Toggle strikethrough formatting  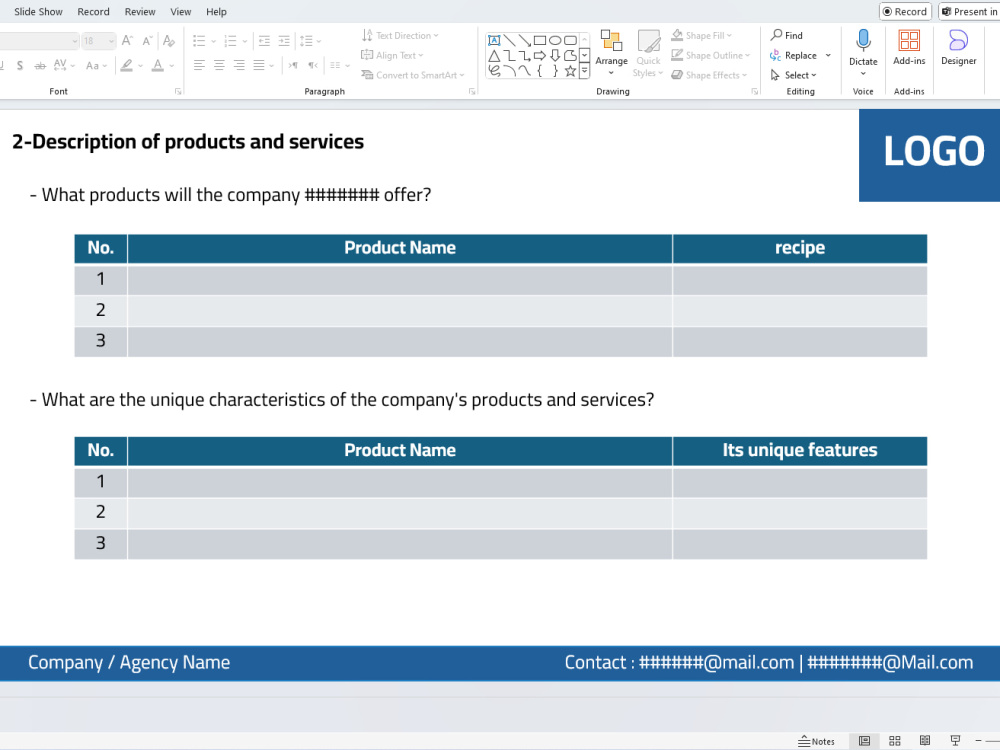40,65
